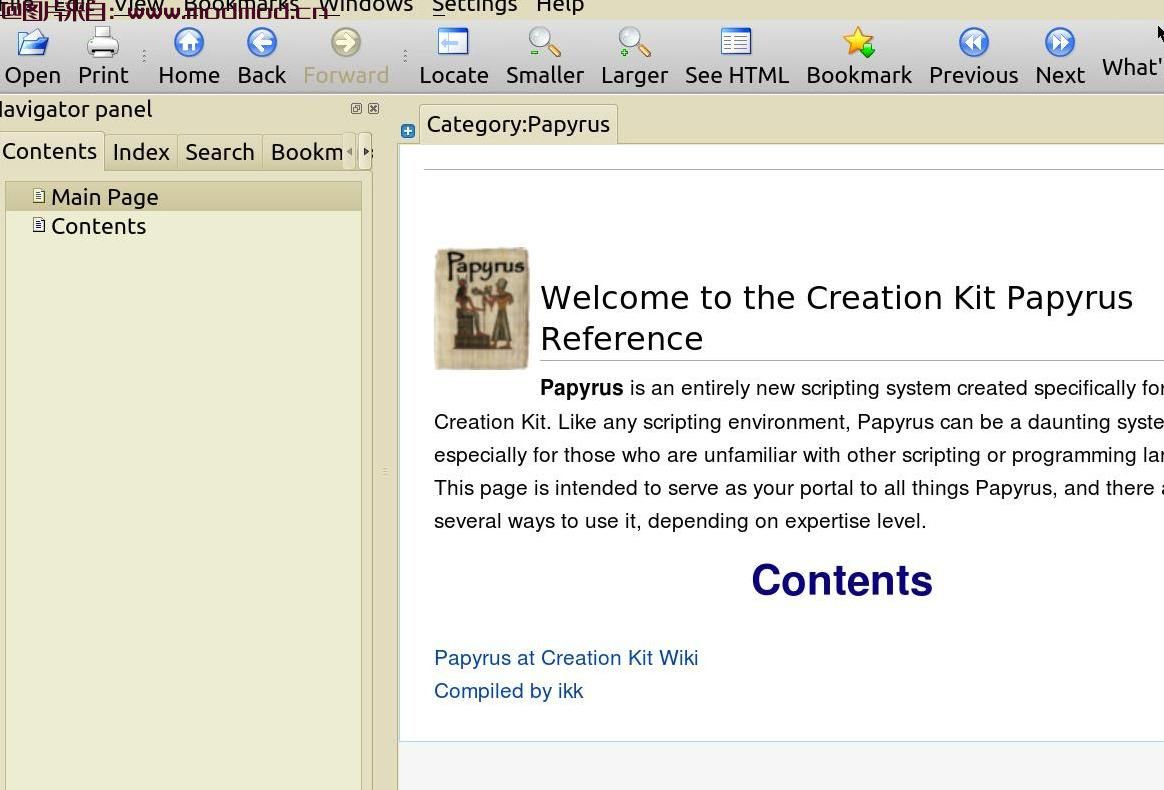Select Contents item in navigator tree
The image size is (1164, 790).
coord(183,226)
